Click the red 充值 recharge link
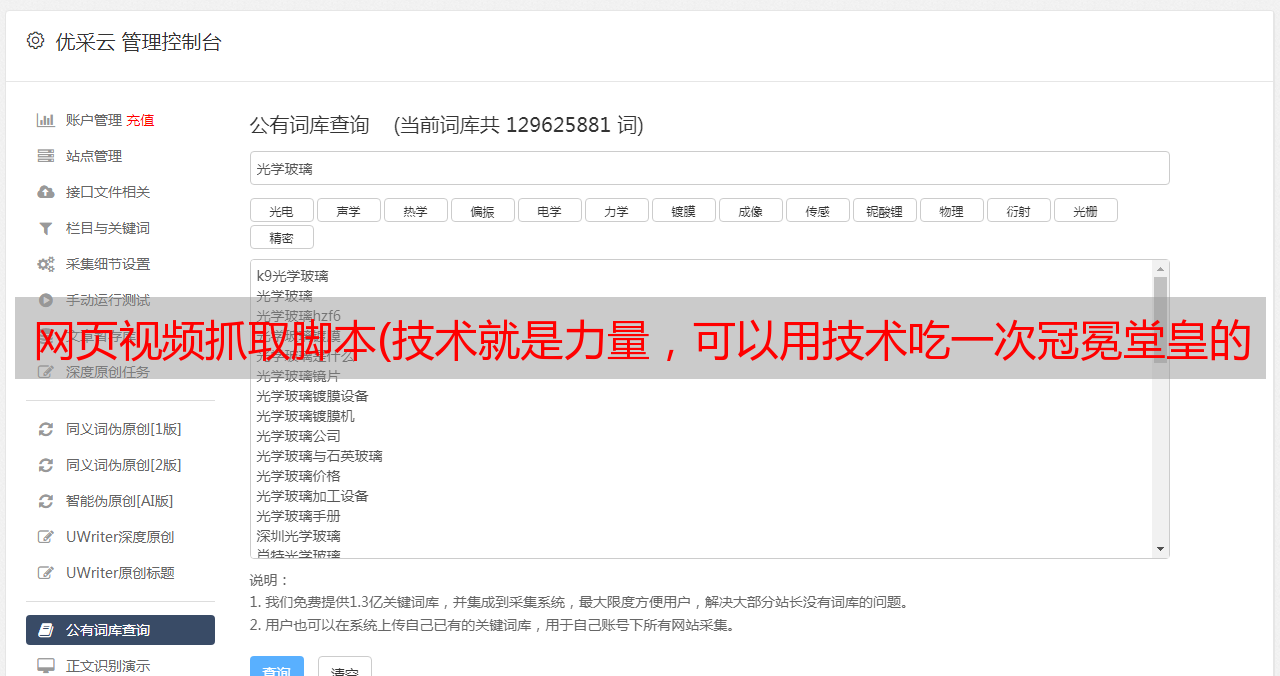 [x=140, y=120]
